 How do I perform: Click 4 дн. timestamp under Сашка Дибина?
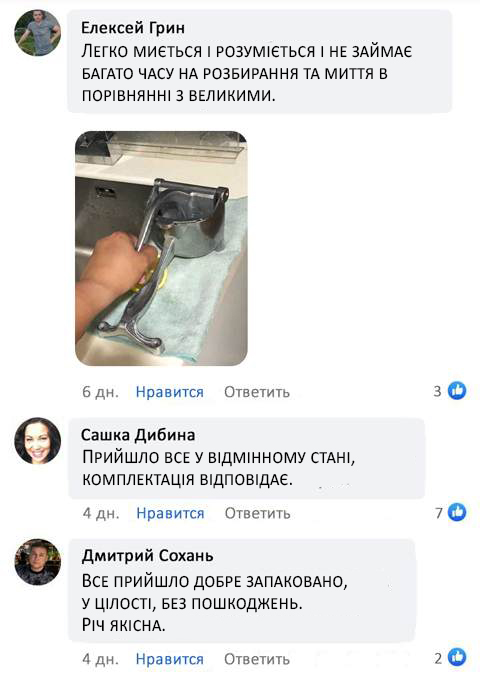pos(101,513)
